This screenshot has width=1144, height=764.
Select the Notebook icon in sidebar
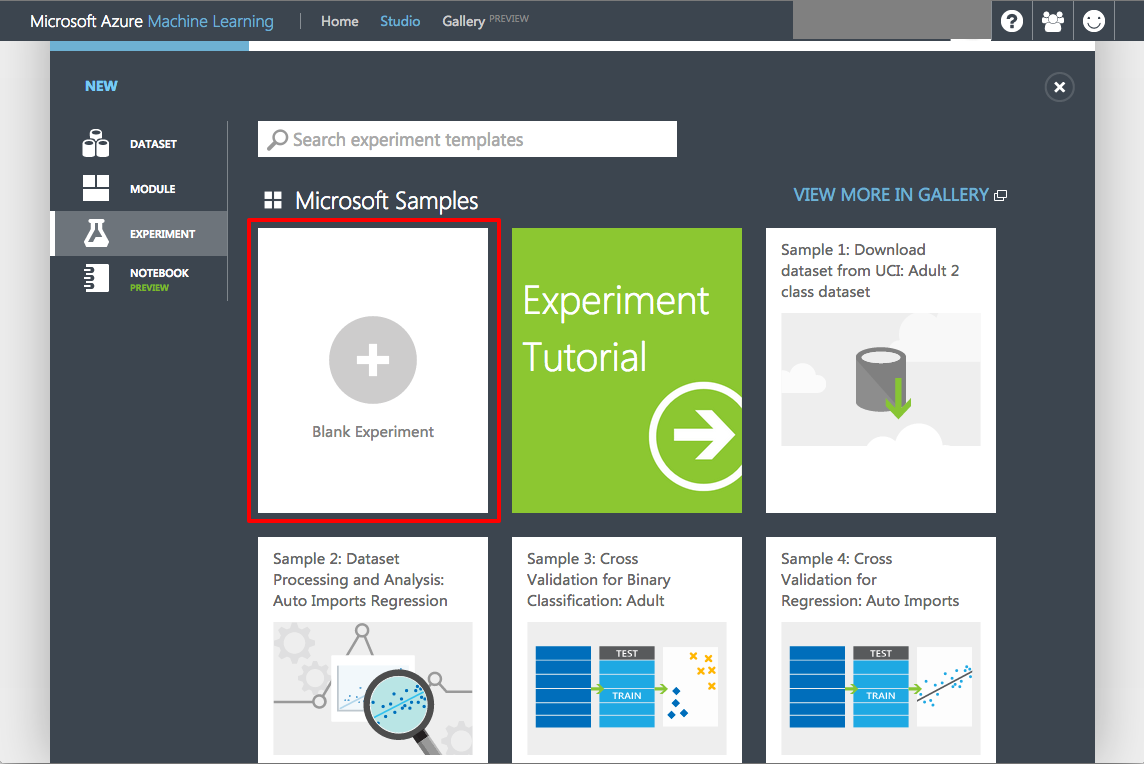(96, 279)
